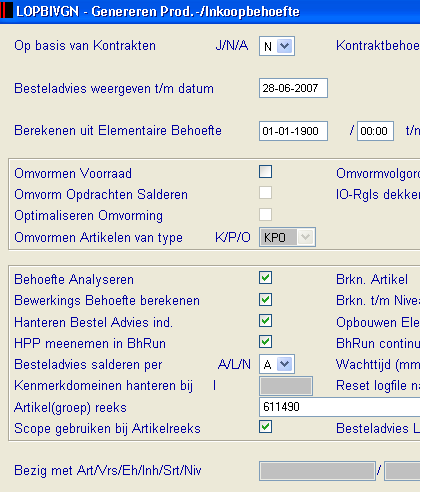The height and width of the screenshot is (502, 422).
Task: Uncheck Bewerkings Behoefte berekenen checkbox
Action: (x=265, y=299)
